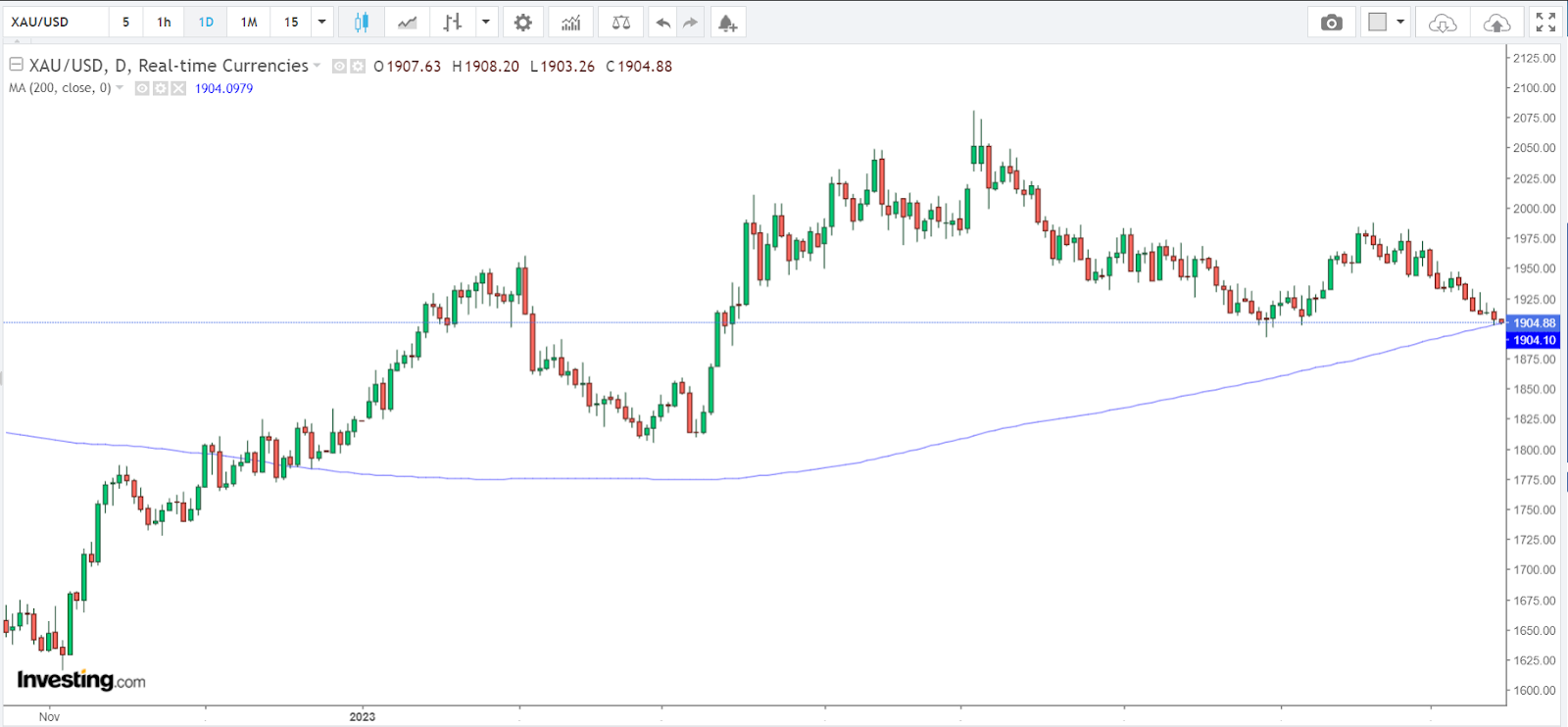Load chart layout from cloud

[x=1443, y=23]
